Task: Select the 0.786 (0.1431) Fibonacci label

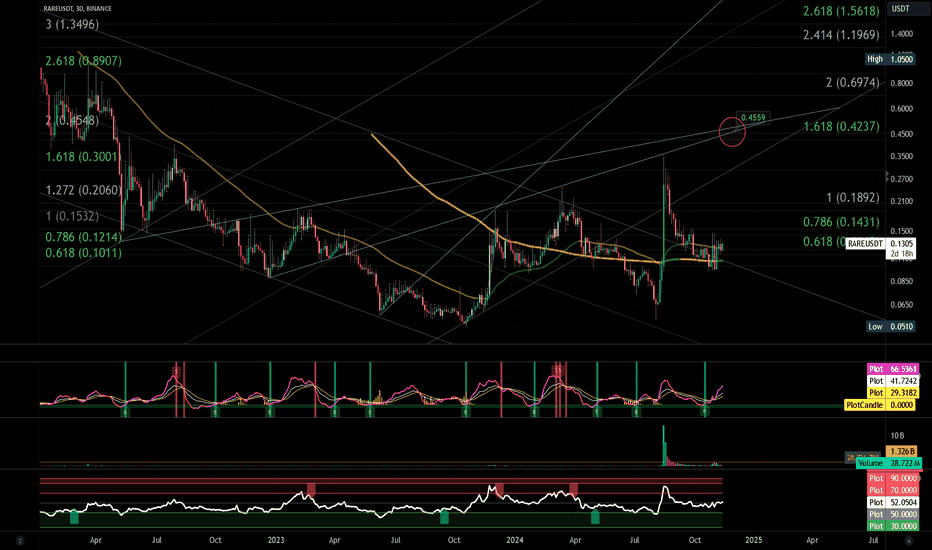Action: coord(841,222)
